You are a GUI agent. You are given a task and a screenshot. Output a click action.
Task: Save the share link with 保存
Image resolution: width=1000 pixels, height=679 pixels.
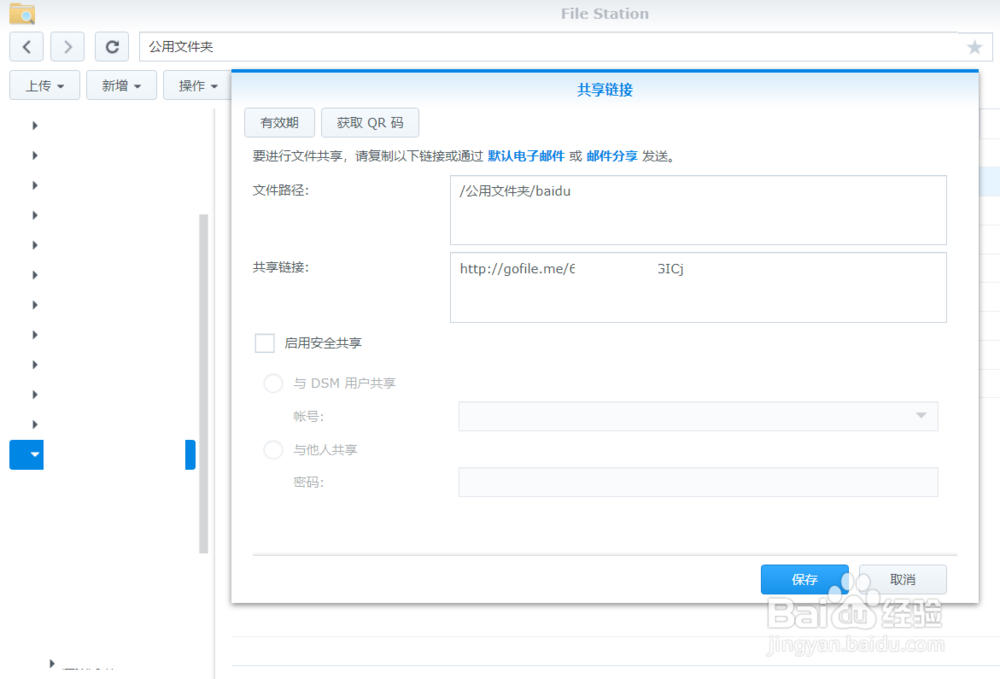pyautogui.click(x=804, y=580)
